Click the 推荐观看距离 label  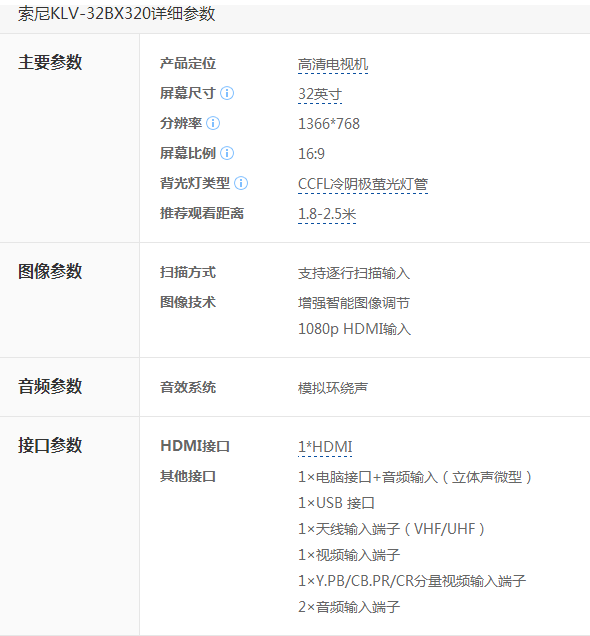[202, 213]
